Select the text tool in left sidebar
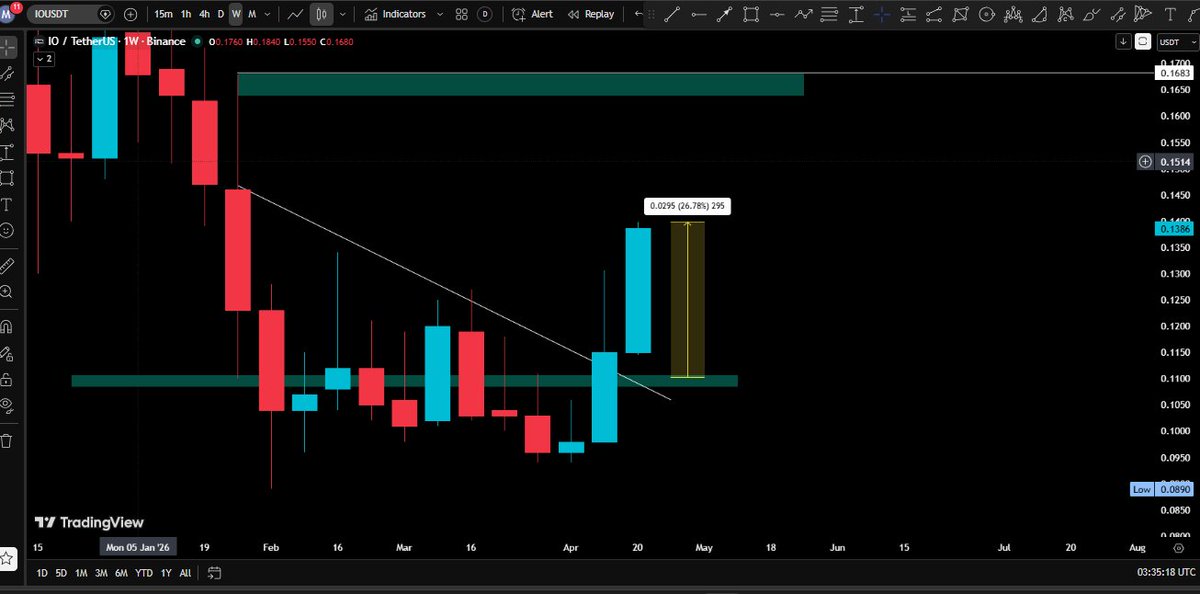This screenshot has height=594, width=1200. tap(7, 204)
